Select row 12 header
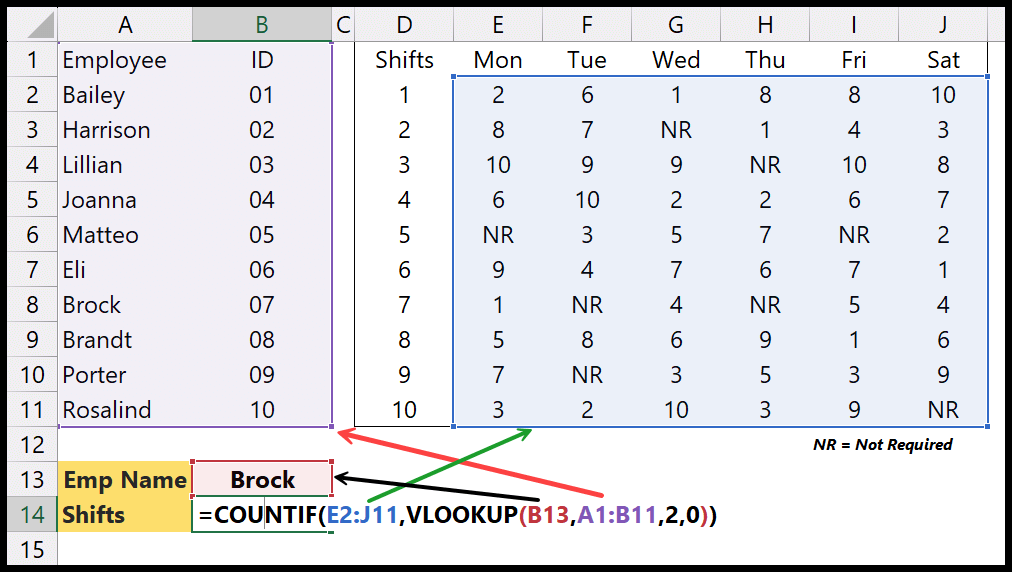 [x=32, y=445]
